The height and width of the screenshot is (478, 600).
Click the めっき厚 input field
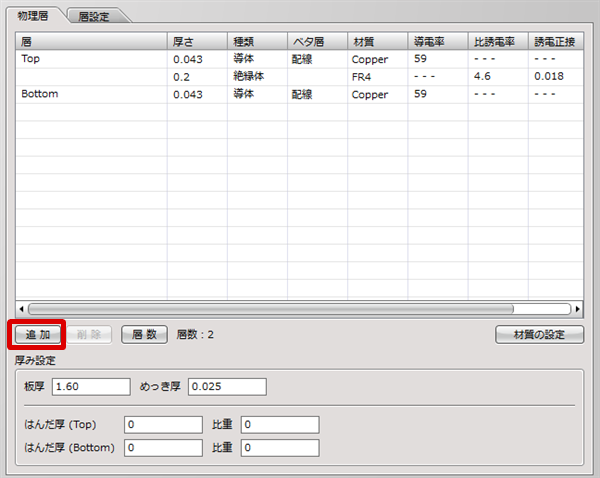click(227, 386)
